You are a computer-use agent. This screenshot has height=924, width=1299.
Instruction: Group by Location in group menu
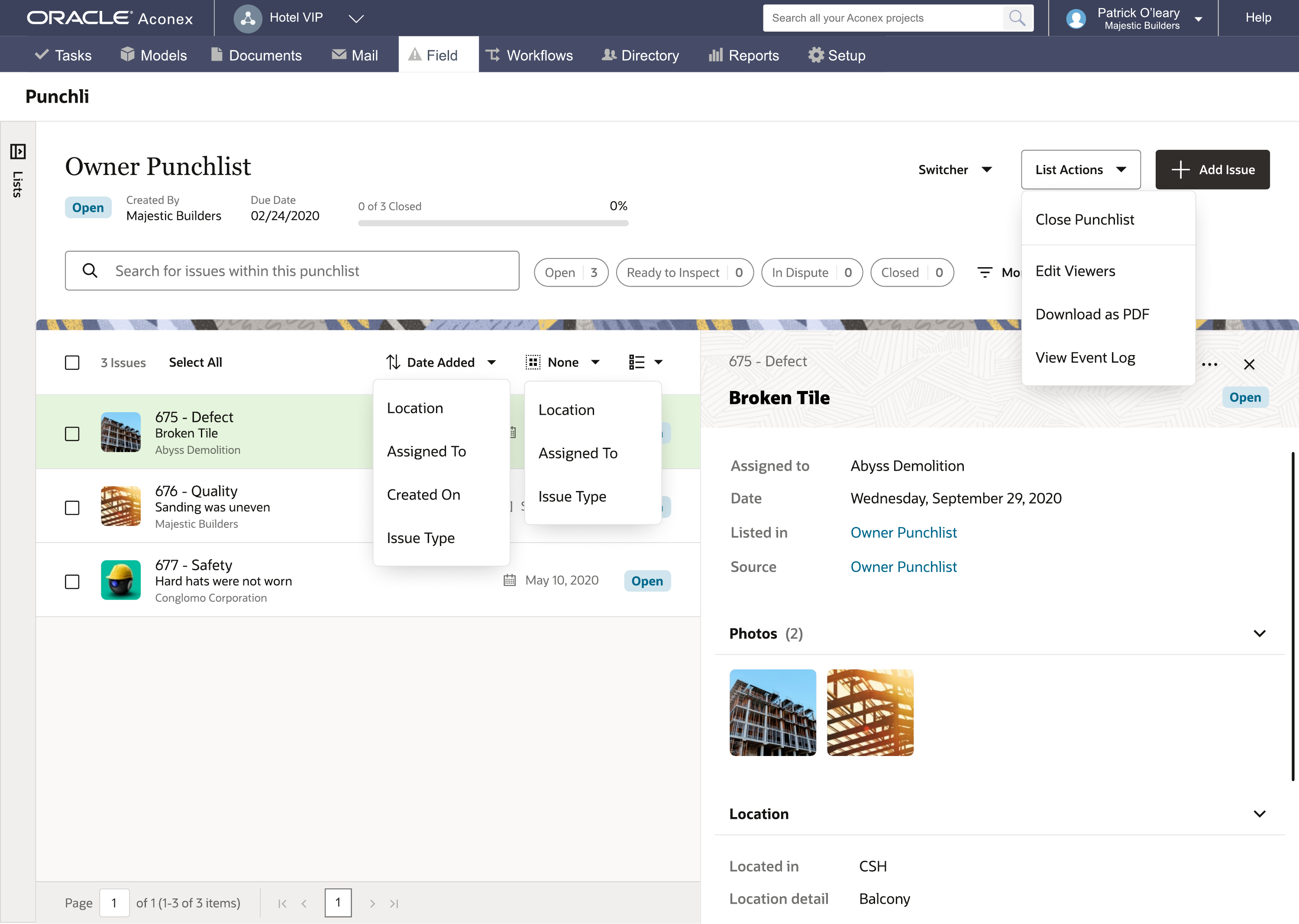592,410
